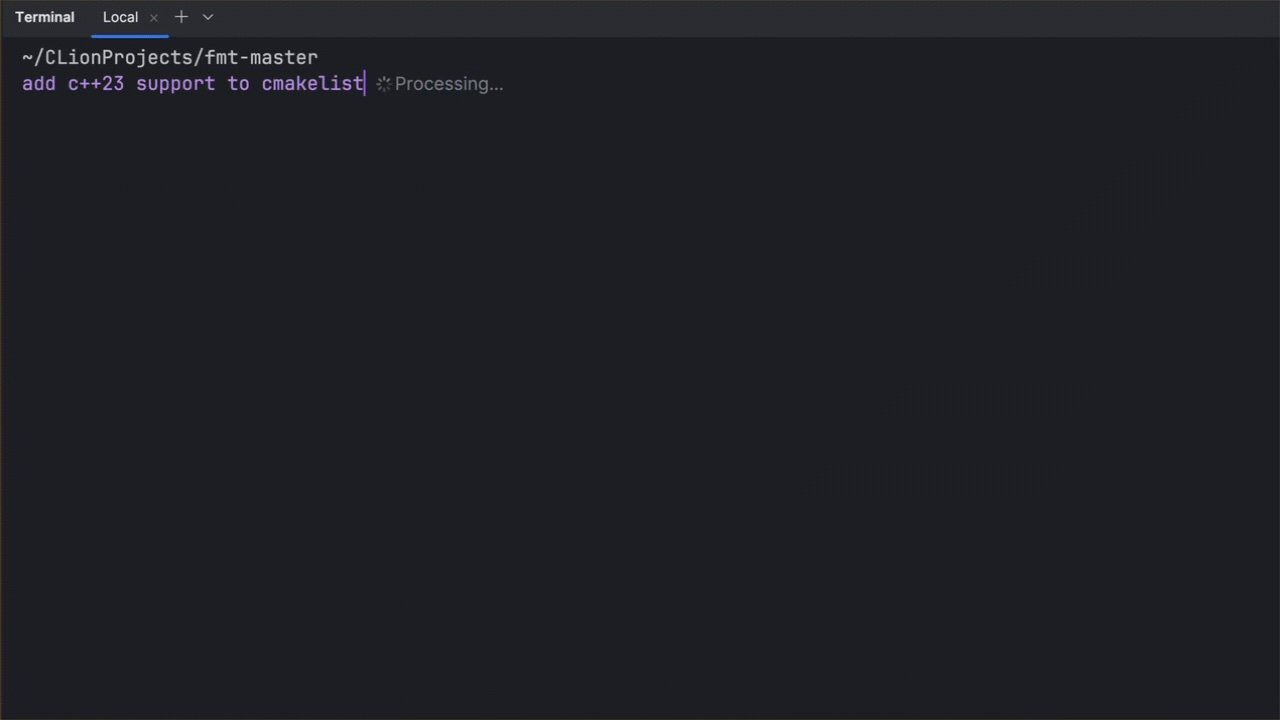
Task: Click the empty terminal output area
Action: tap(640, 400)
